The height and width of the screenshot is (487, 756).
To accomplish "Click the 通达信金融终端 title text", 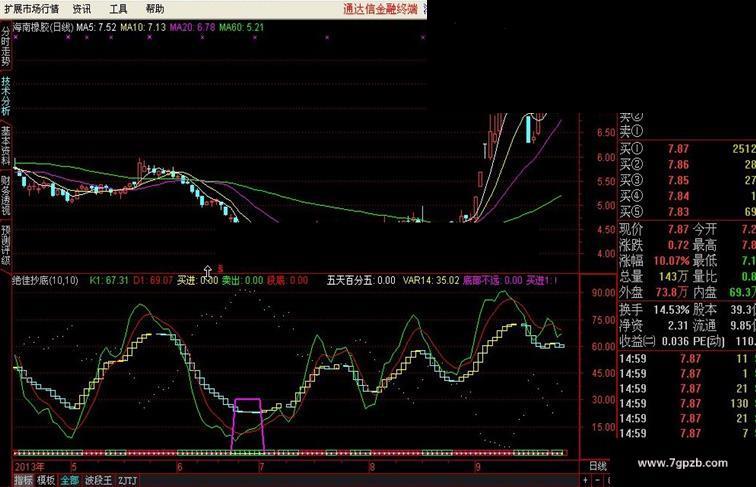I will [380, 9].
